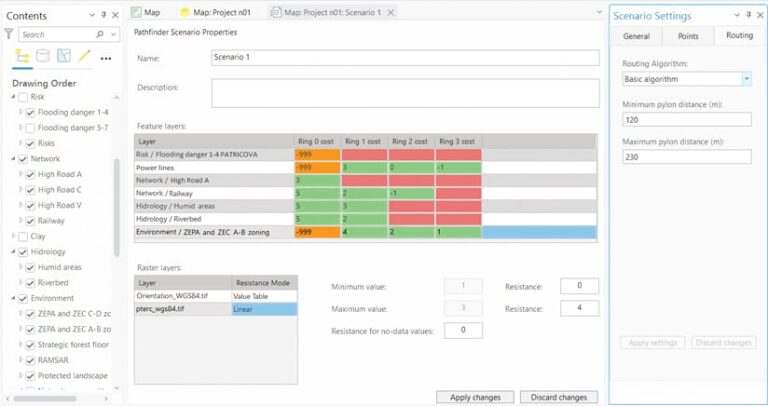This screenshot has width=768, height=406.
Task: Uncheck the RAMSAR layer checkbox
Action: (x=30, y=360)
